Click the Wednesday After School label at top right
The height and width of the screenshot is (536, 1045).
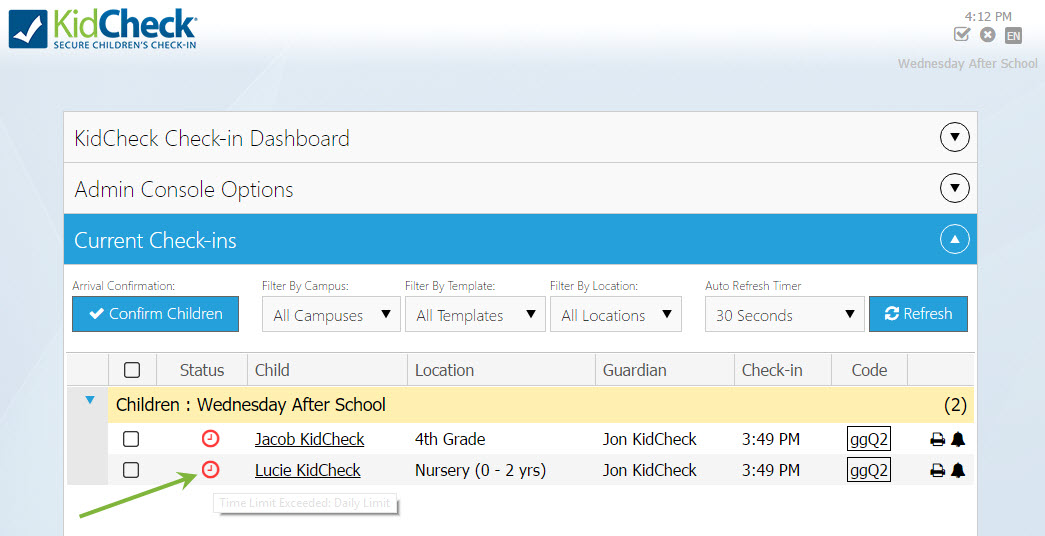tap(967, 63)
